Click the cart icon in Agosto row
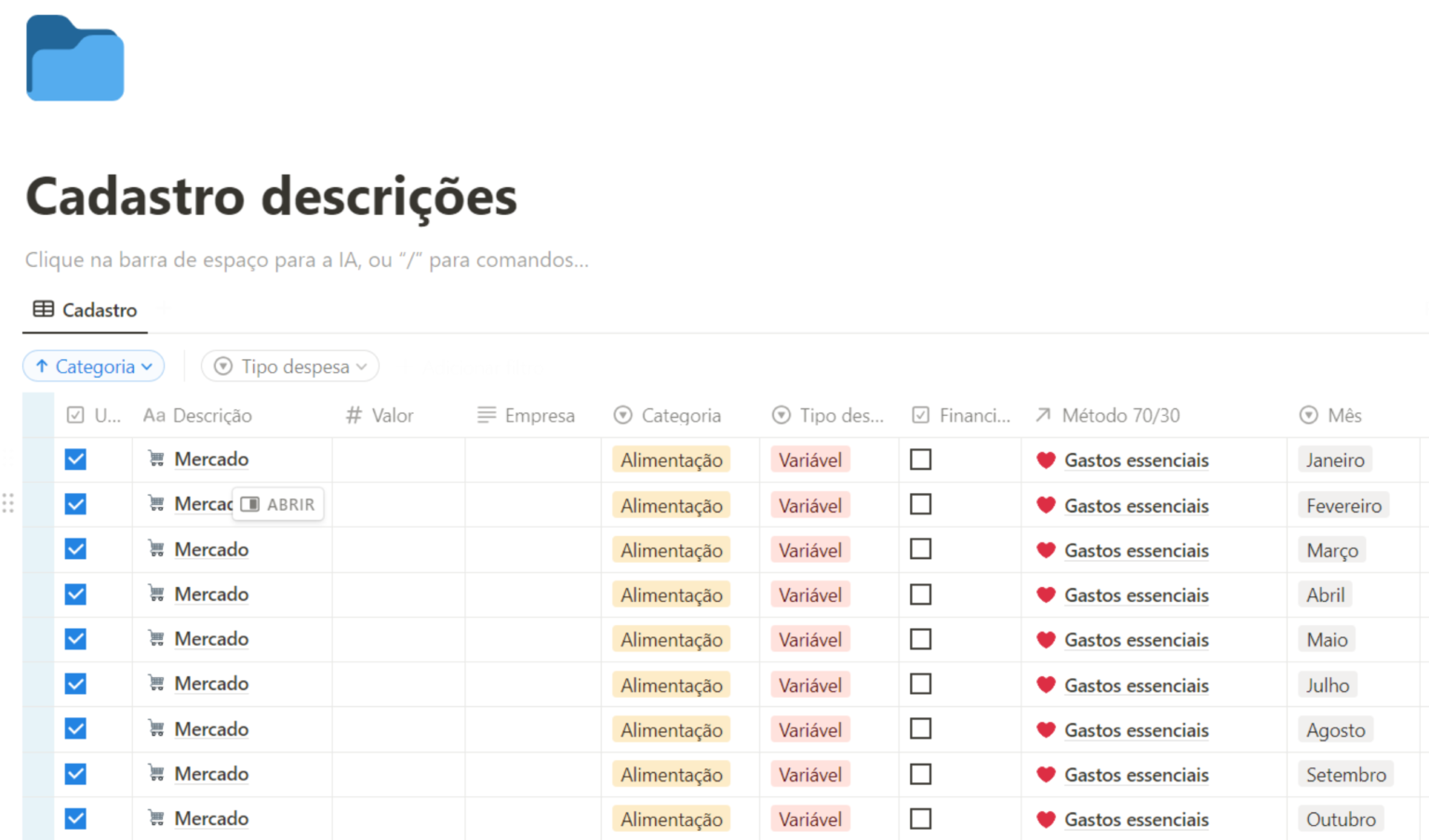1429x840 pixels. 156,728
